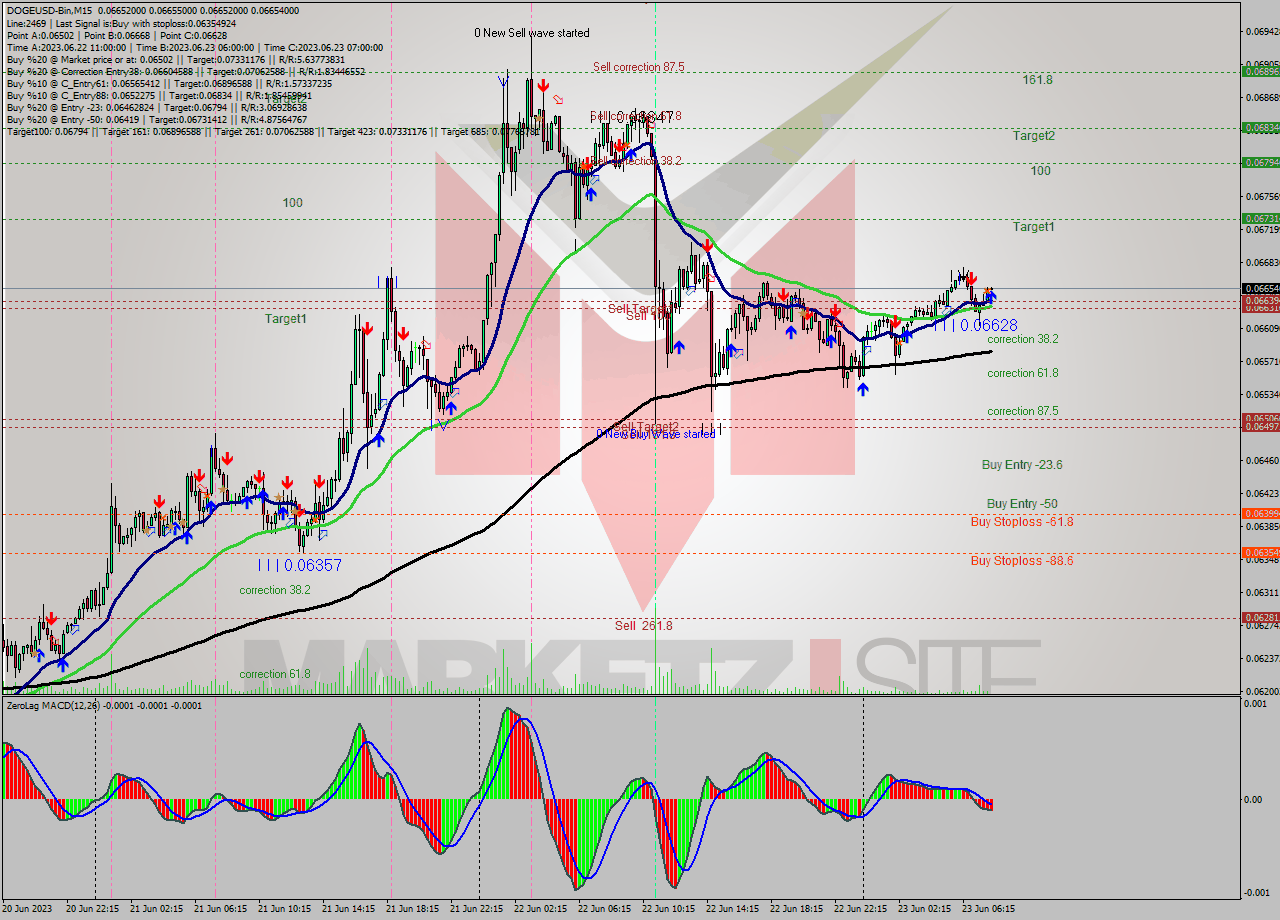Screen dimensions: 1280x920
Task: Click the 'Buy Entry -50' label
Action: tap(1022, 504)
